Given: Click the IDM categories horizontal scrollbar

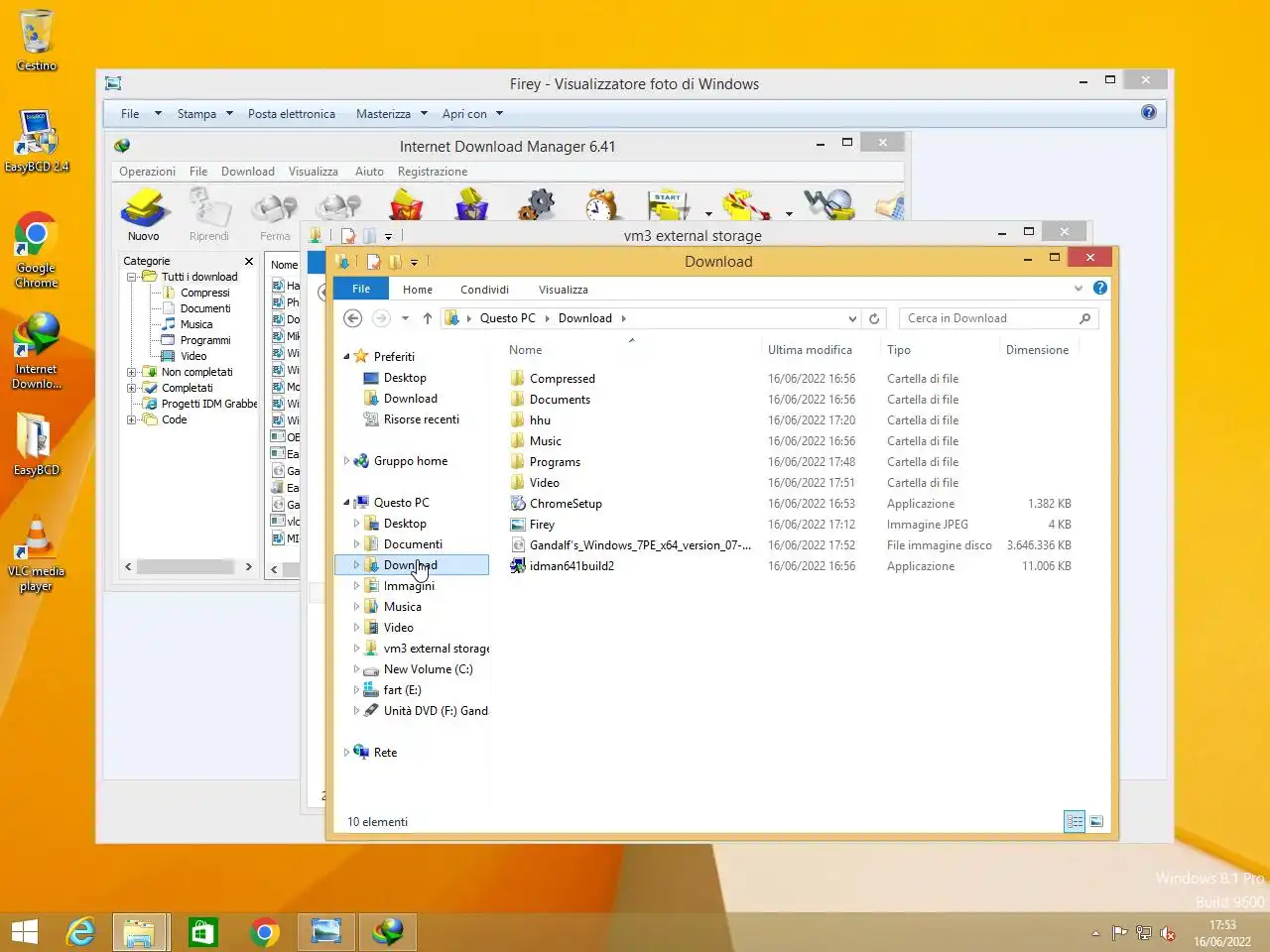Looking at the screenshot, I should tap(188, 567).
